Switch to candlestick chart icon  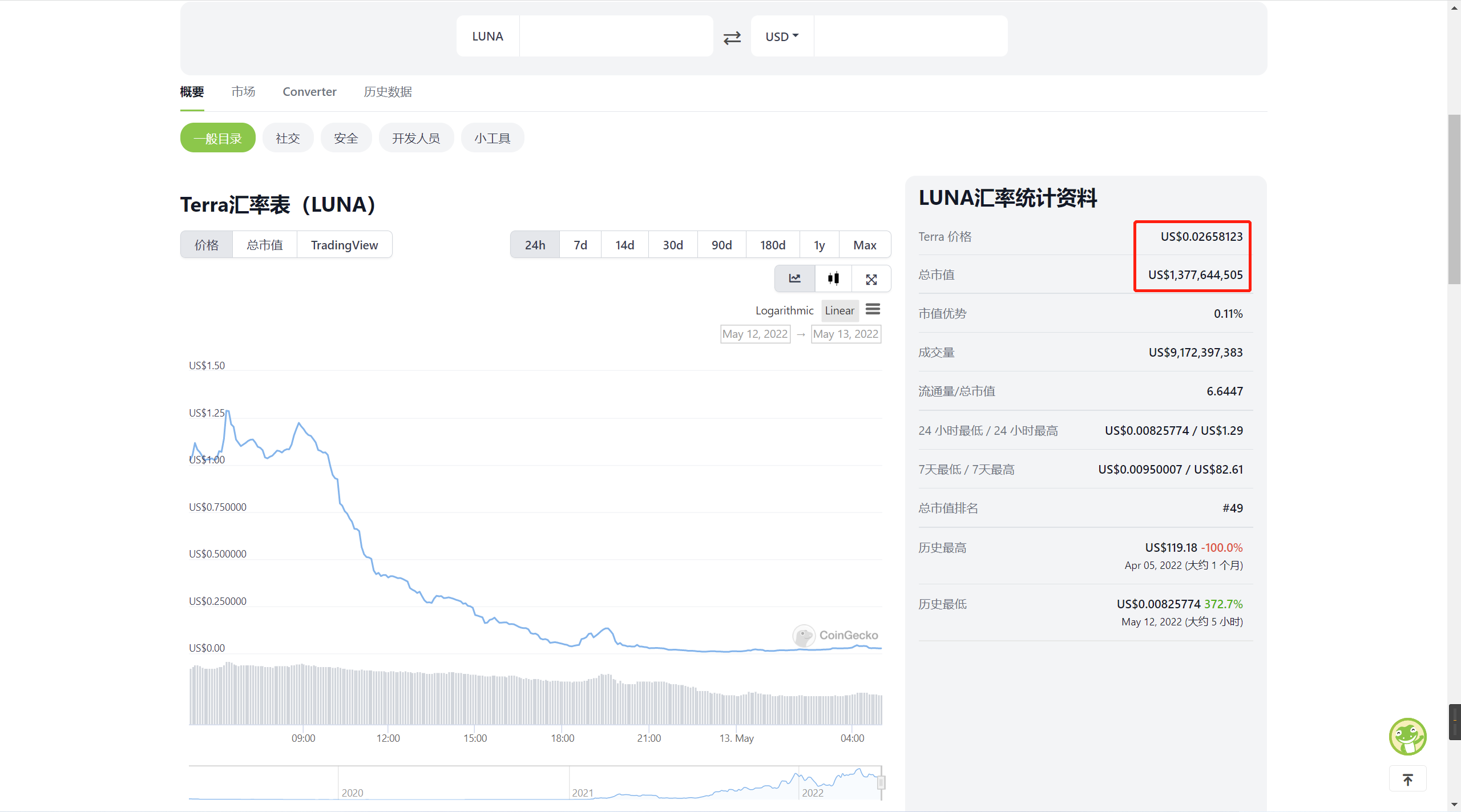[x=833, y=278]
